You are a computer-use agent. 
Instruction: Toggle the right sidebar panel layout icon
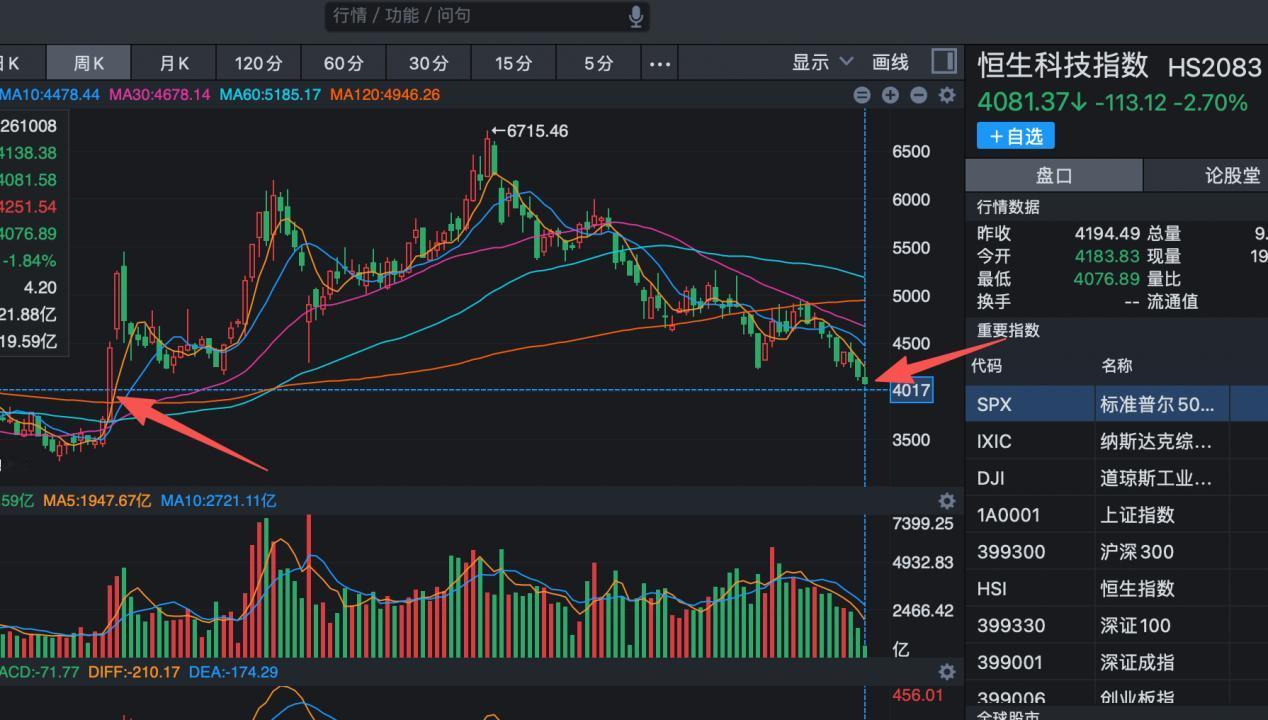(x=943, y=61)
